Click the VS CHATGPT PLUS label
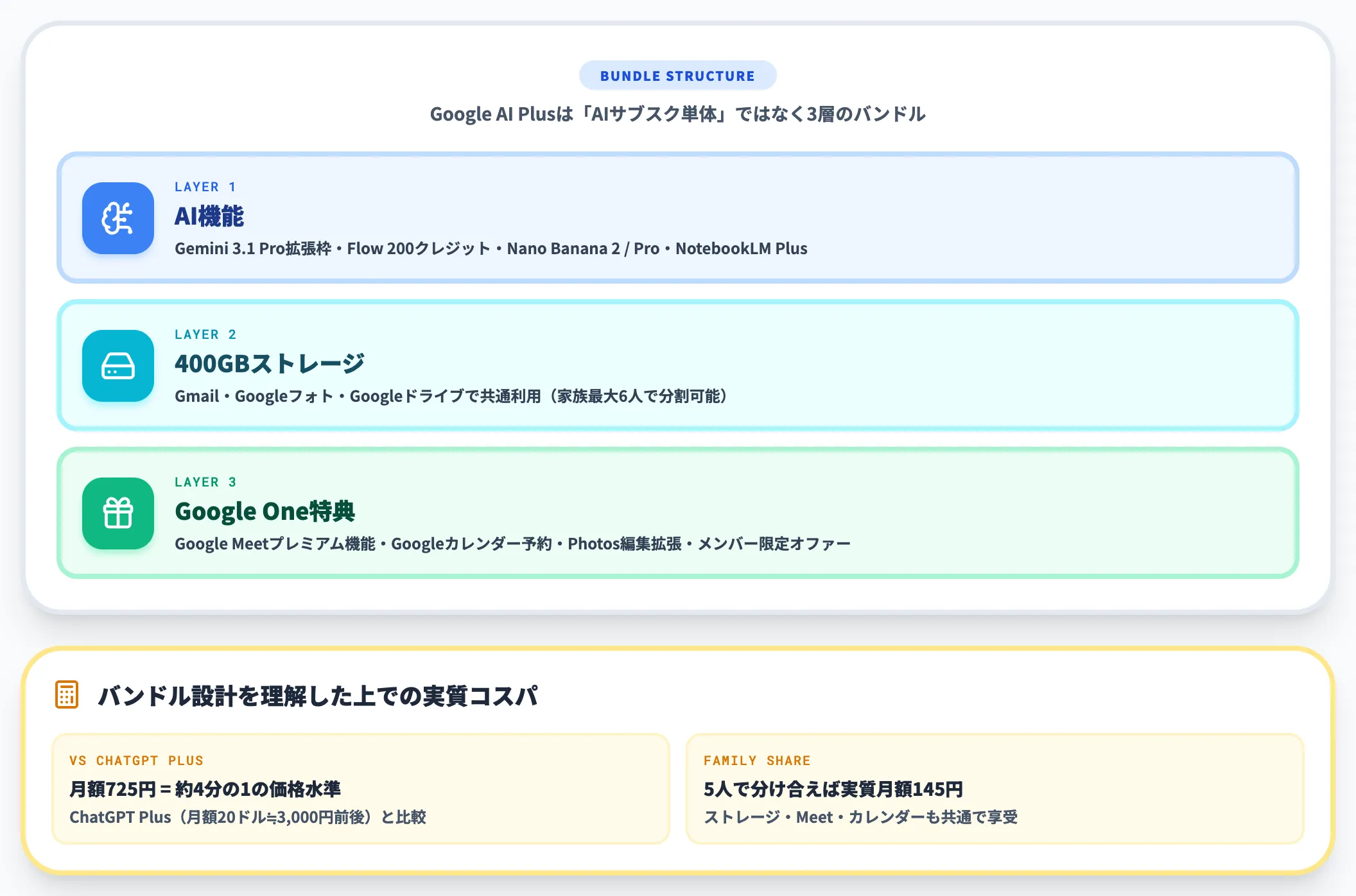 click(136, 761)
